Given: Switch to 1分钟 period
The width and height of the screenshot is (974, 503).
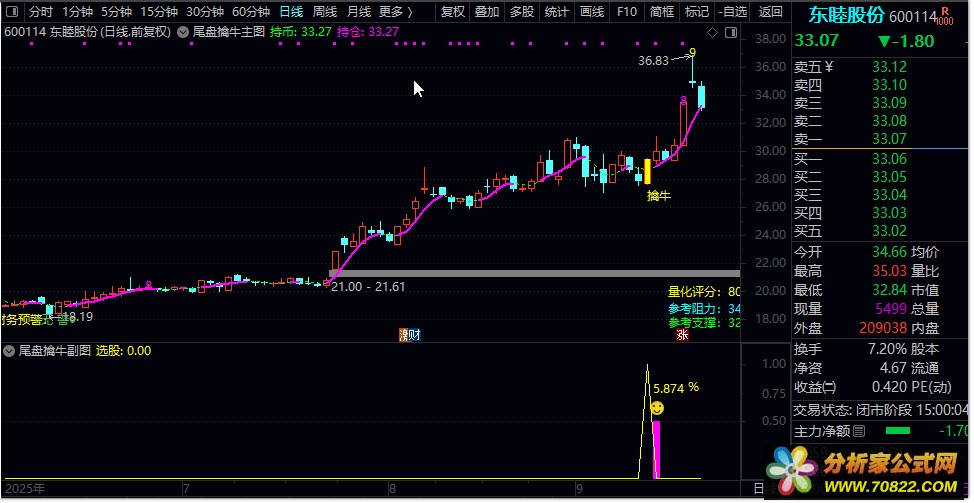Looking at the screenshot, I should coord(77,11).
